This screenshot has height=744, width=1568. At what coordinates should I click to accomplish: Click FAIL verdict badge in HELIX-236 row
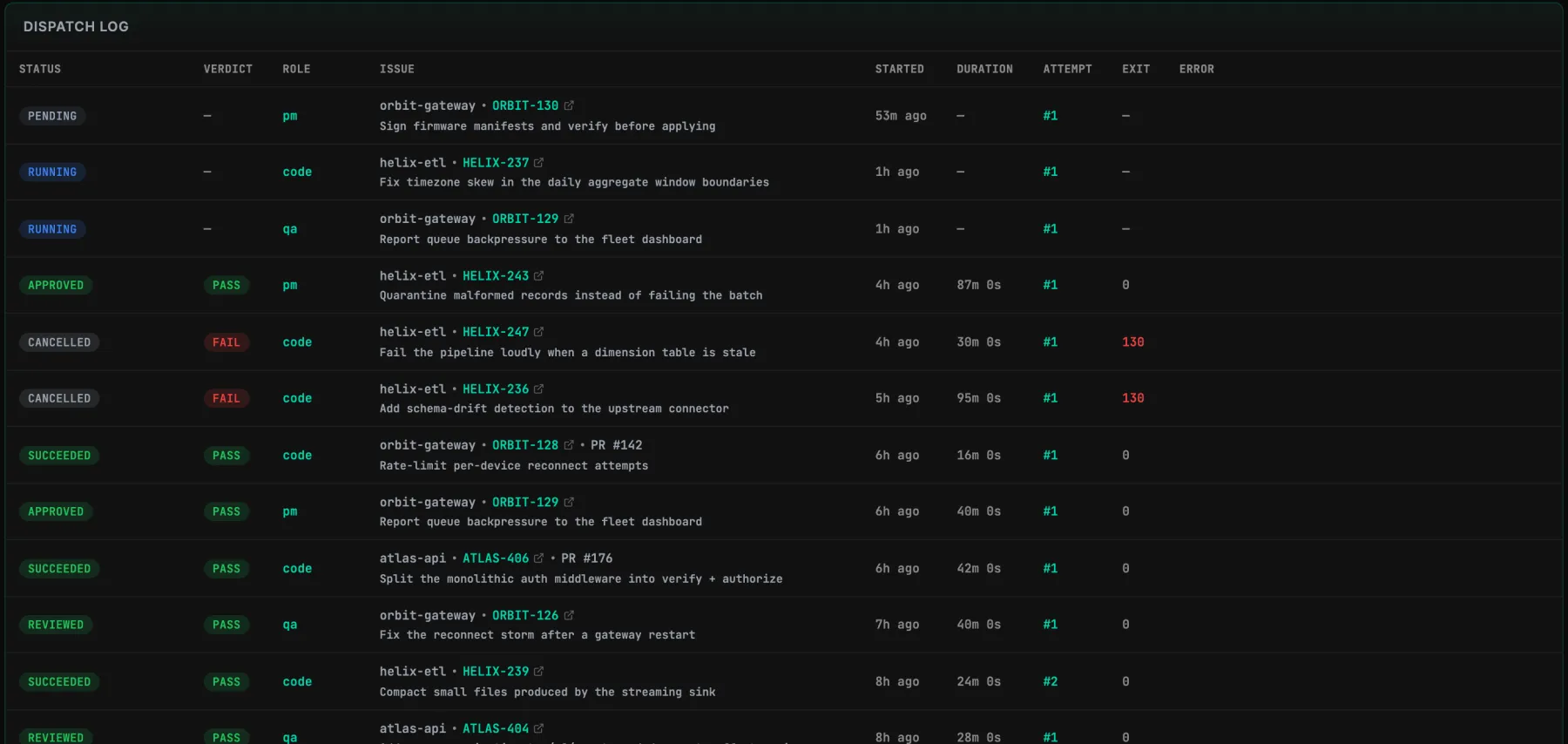point(226,398)
